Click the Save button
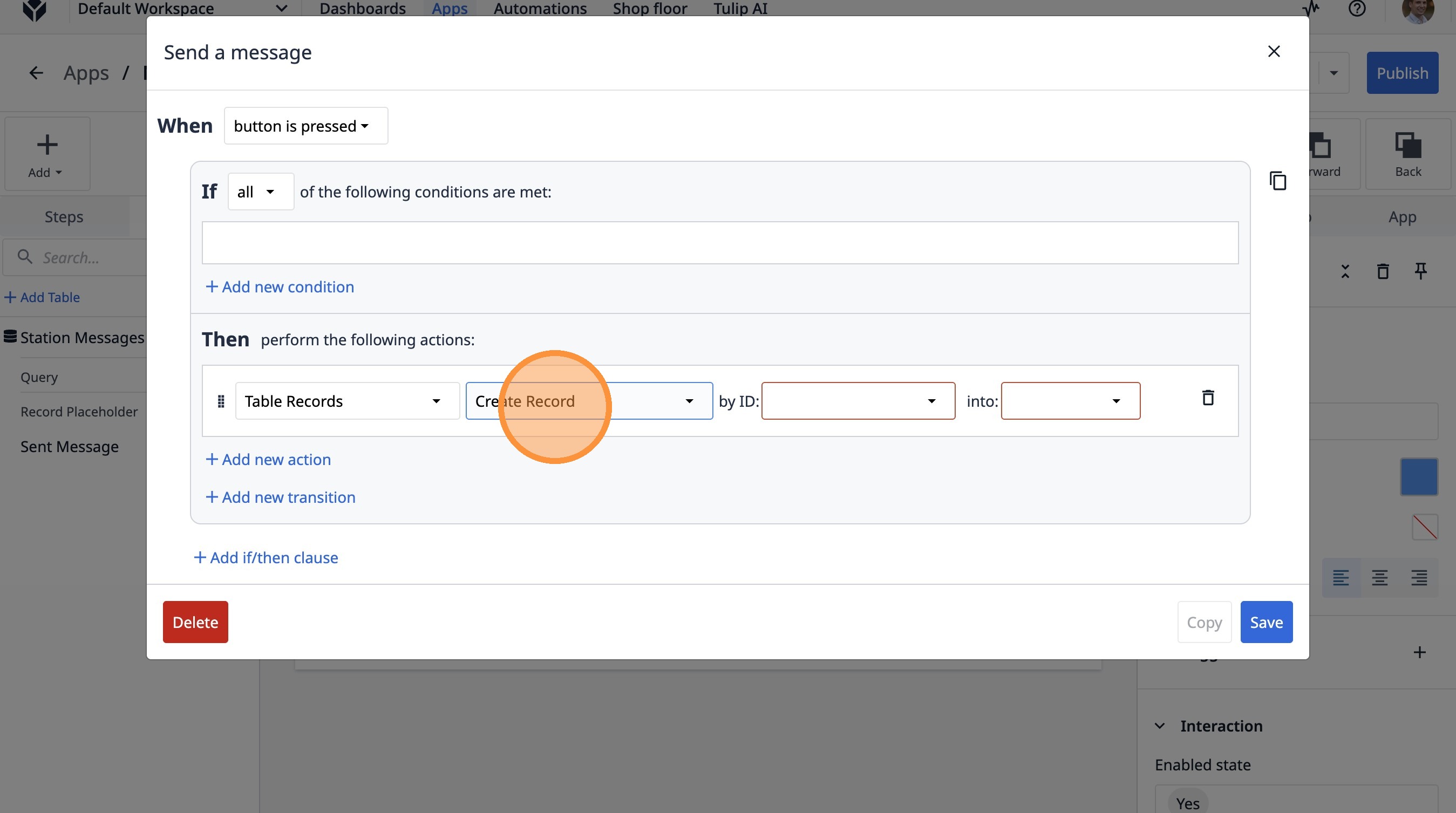The height and width of the screenshot is (813, 1456). [x=1266, y=622]
